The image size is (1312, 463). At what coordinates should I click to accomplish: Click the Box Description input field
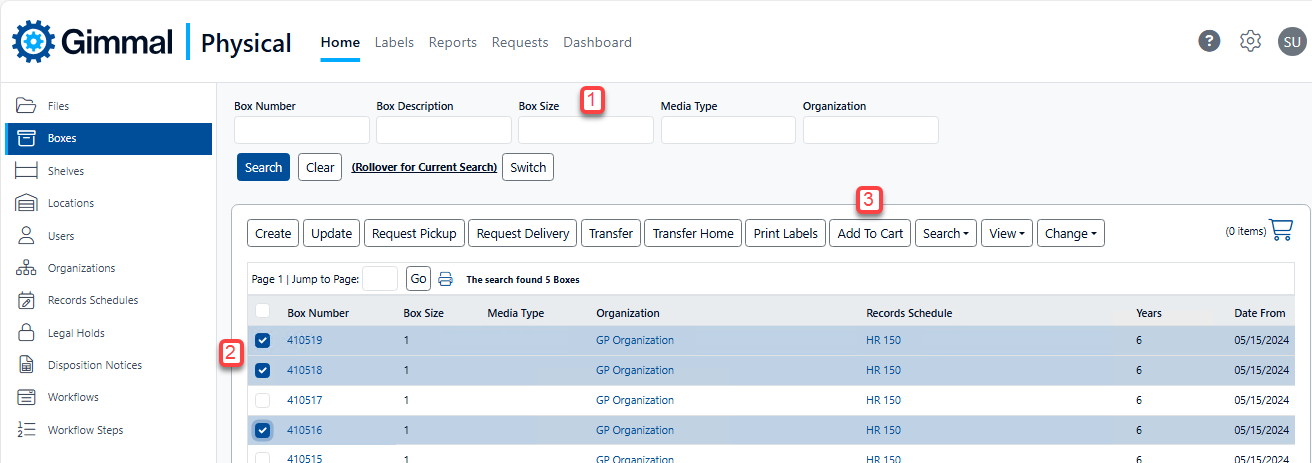point(443,130)
